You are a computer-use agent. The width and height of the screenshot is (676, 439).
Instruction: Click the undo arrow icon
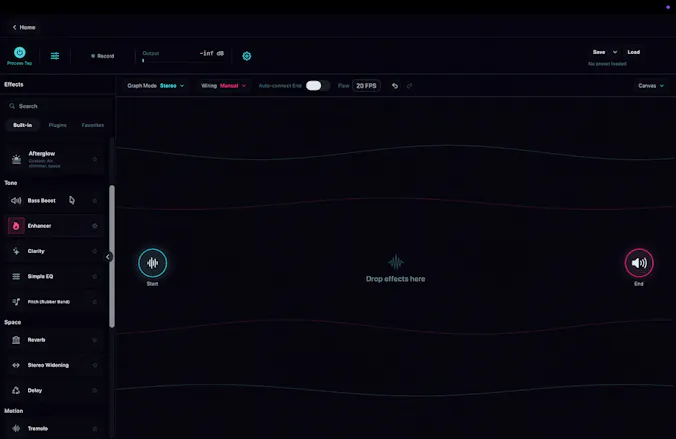[394, 86]
